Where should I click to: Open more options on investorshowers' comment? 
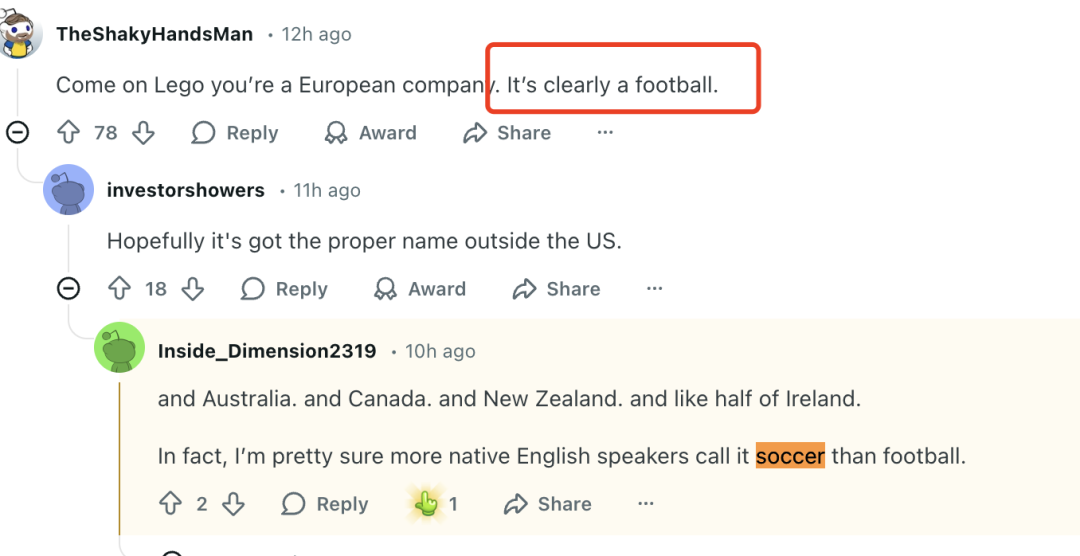click(654, 289)
